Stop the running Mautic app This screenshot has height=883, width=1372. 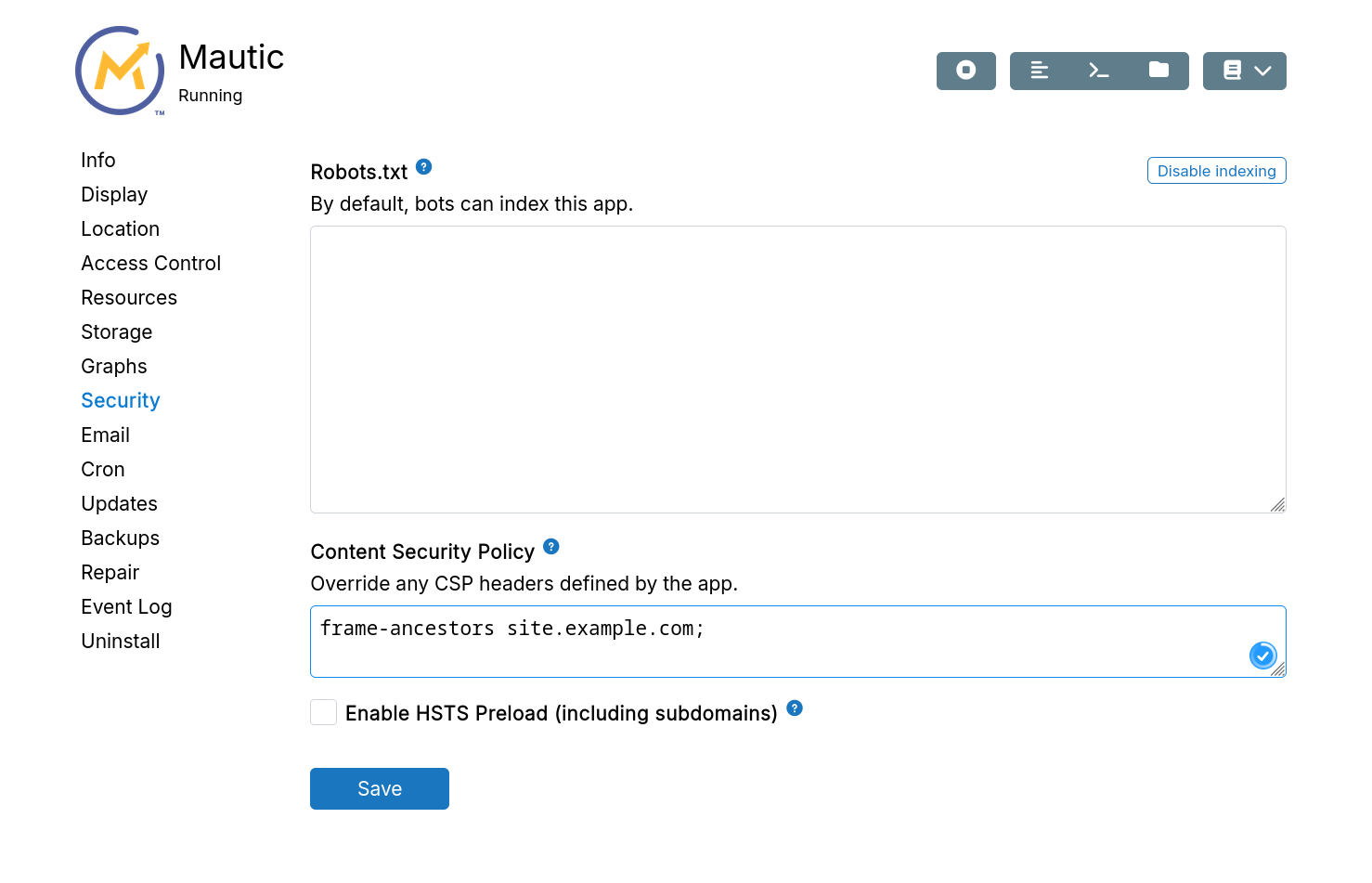tap(965, 71)
